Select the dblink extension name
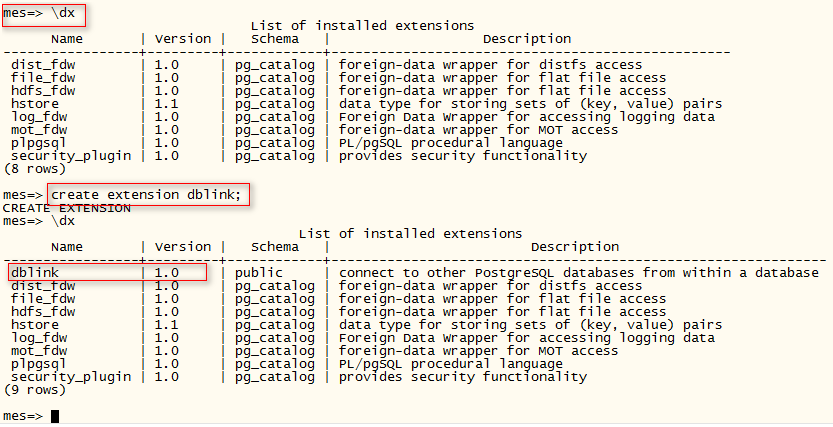Screen dimensions: 833x427 [x=34, y=272]
